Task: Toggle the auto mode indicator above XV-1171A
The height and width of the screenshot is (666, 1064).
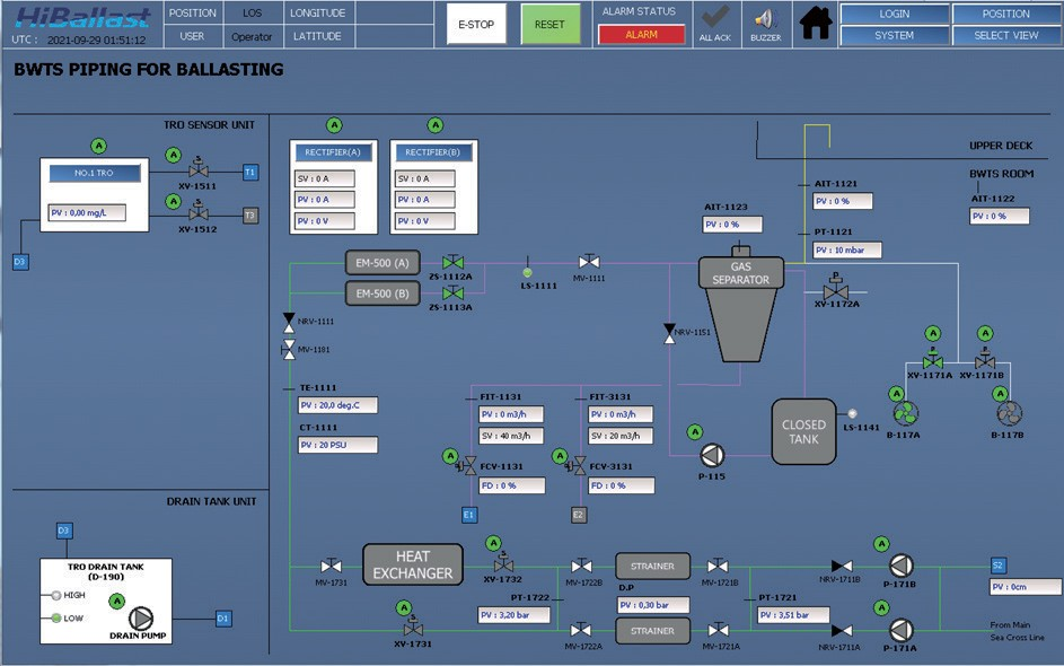Action: (x=933, y=333)
